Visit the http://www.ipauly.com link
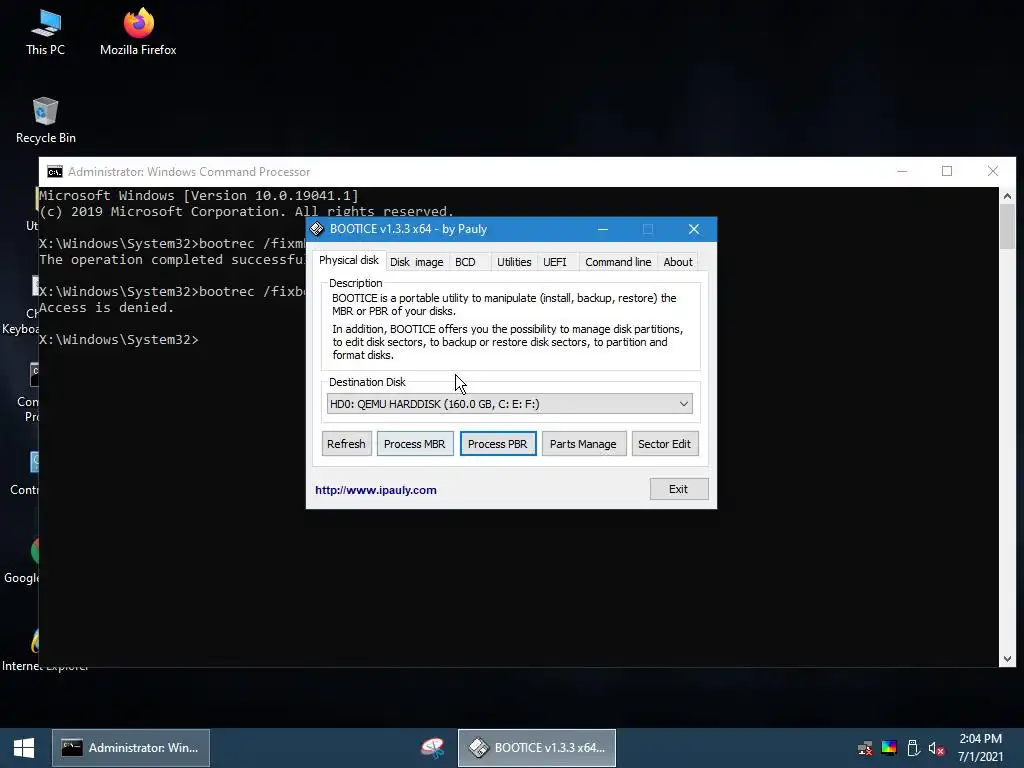1024x768 pixels. pyautogui.click(x=376, y=490)
